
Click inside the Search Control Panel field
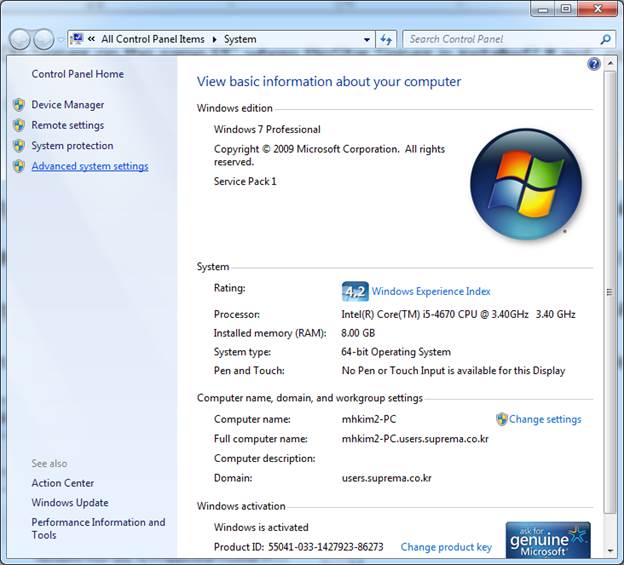500,39
